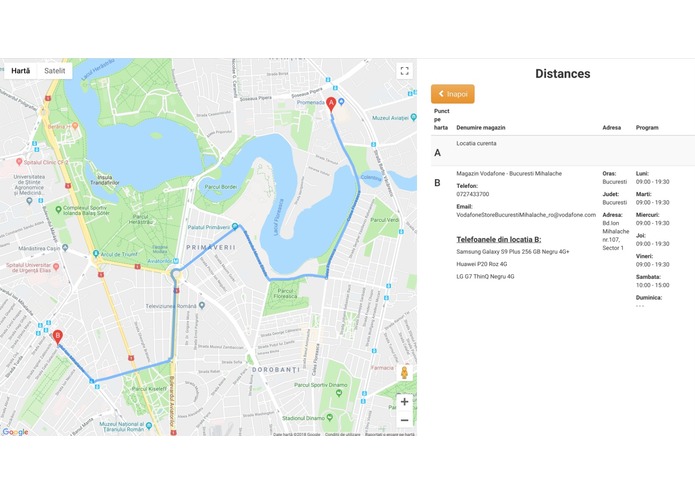Screen dimensions: 695x494
Task: Select Muzeul Aviației map pin
Action: tap(414, 117)
